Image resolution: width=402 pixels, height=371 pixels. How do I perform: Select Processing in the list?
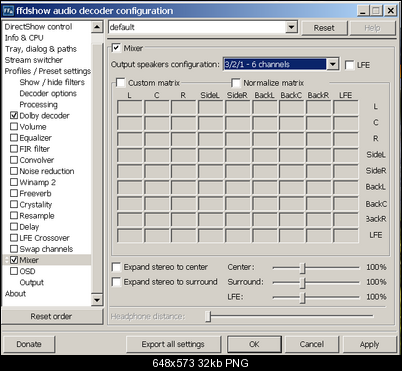pyautogui.click(x=38, y=104)
